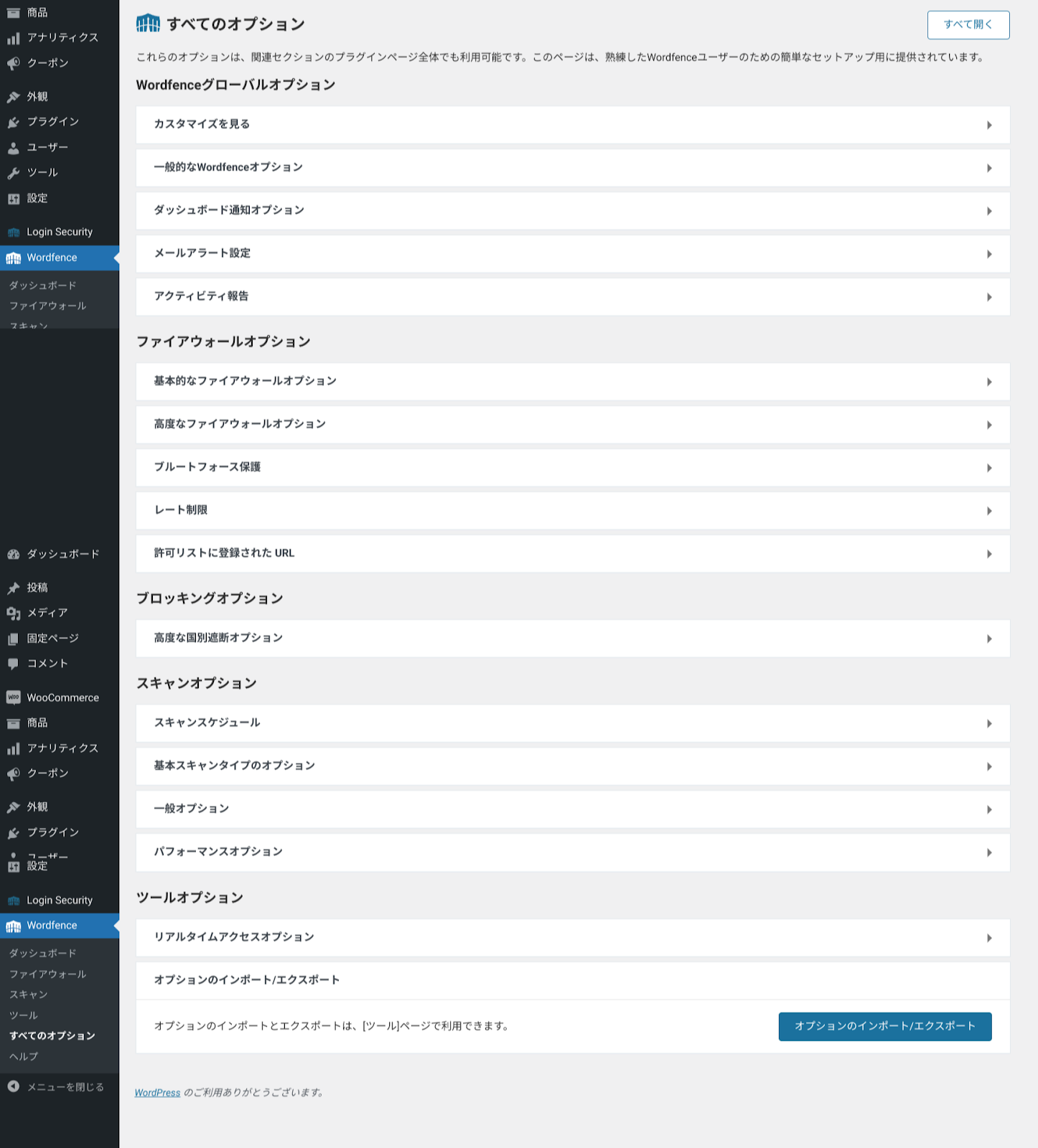Click the ツール wrench icon
This screenshot has height=1148, width=1038.
coord(13,173)
